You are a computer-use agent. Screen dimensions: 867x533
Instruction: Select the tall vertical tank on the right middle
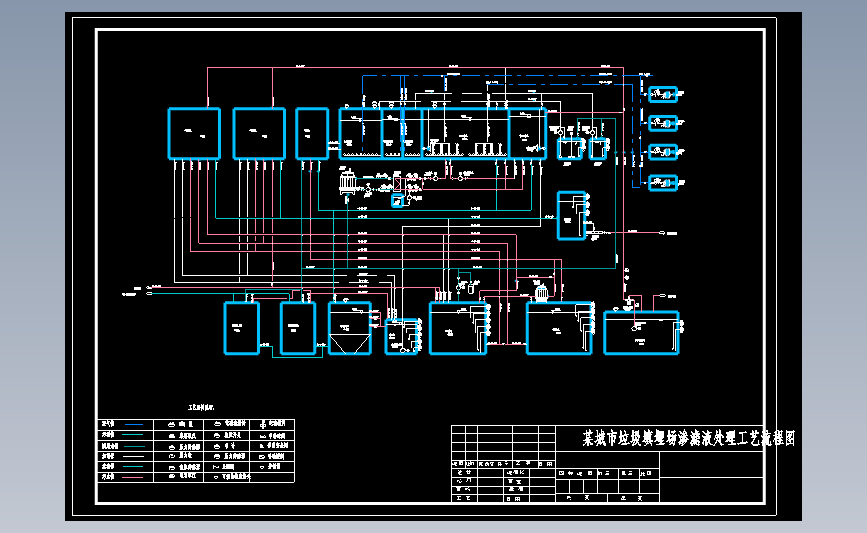click(571, 216)
